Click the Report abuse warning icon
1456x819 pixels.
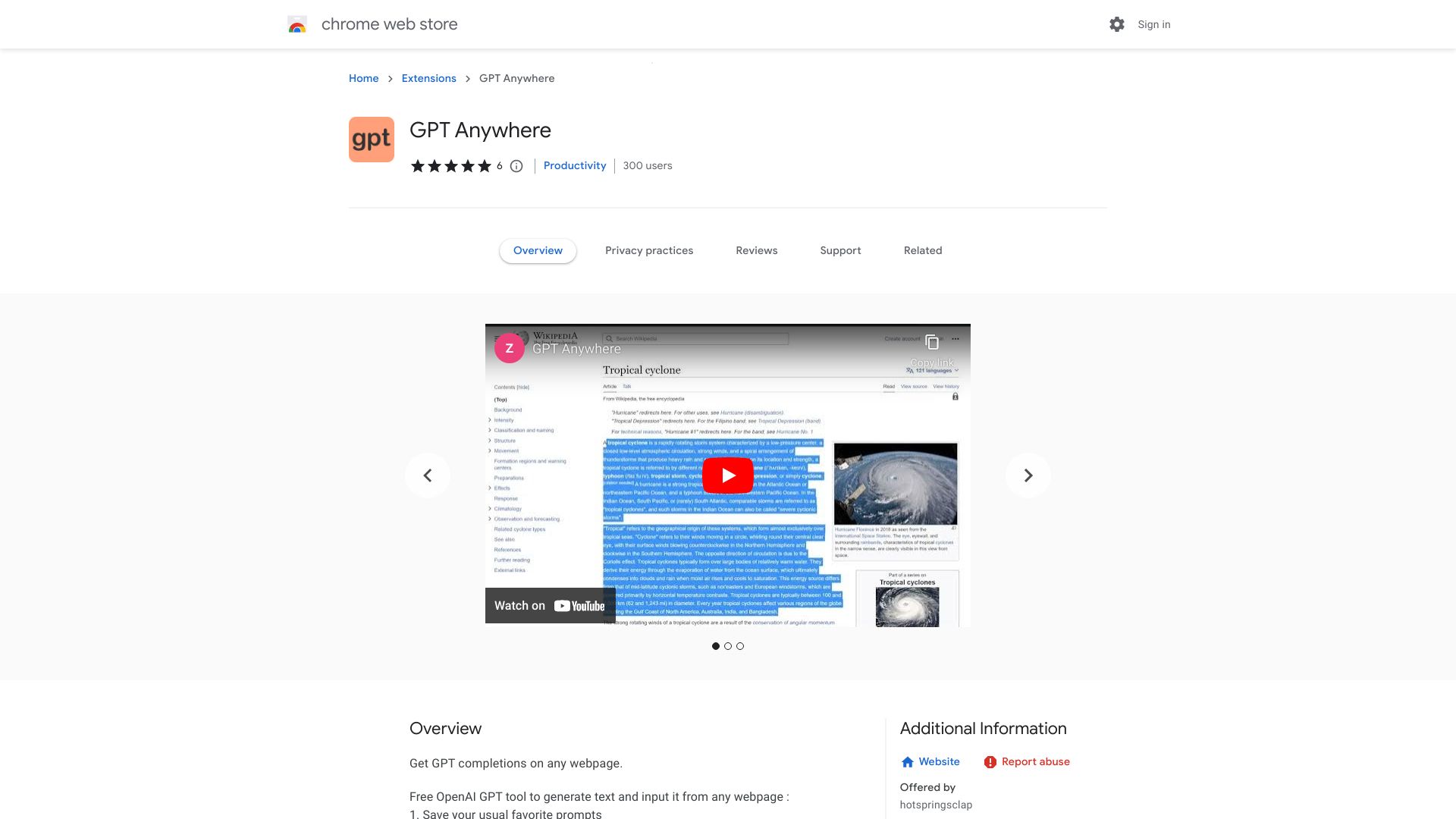(989, 762)
